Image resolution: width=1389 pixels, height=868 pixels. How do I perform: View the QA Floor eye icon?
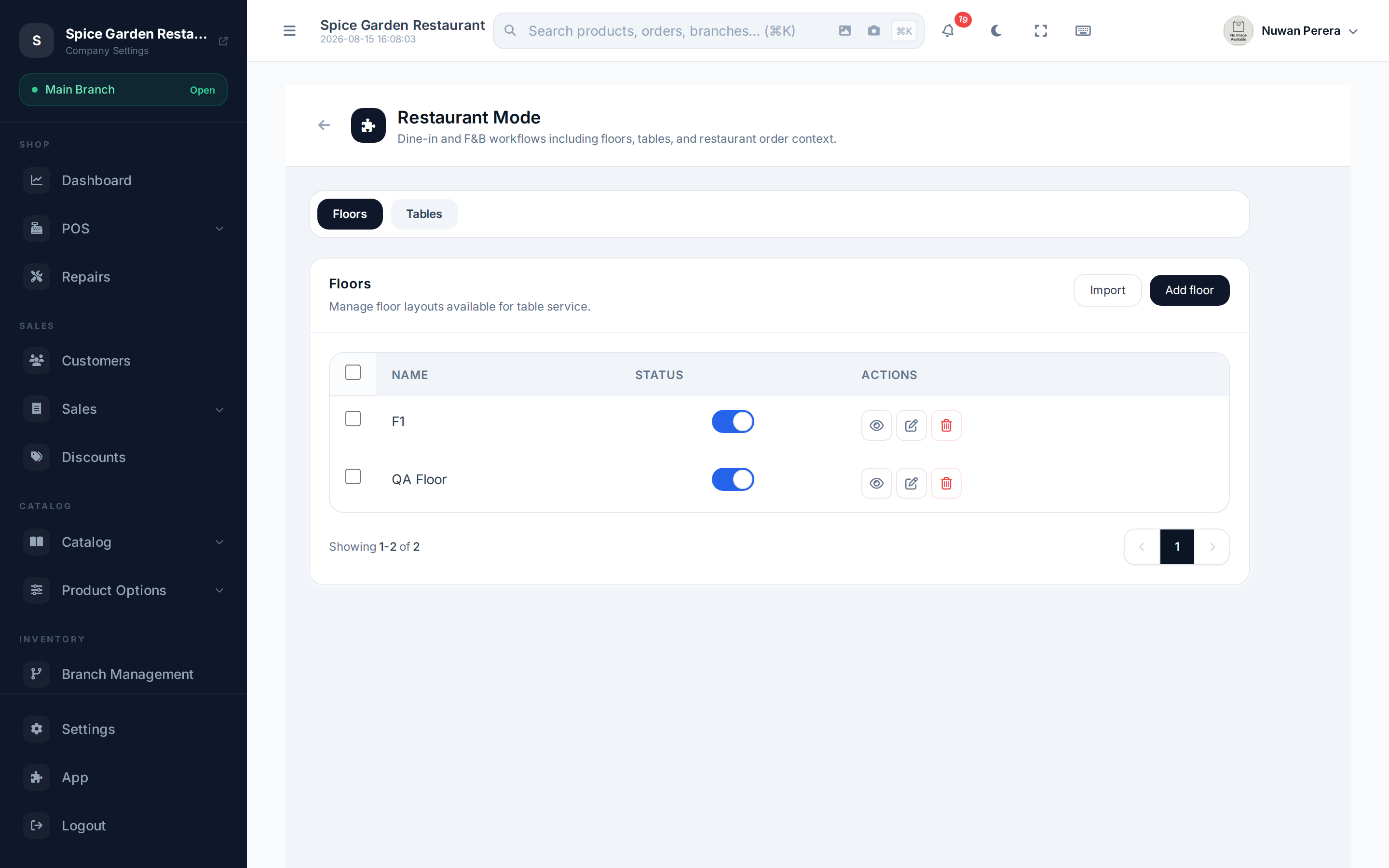coord(876,483)
